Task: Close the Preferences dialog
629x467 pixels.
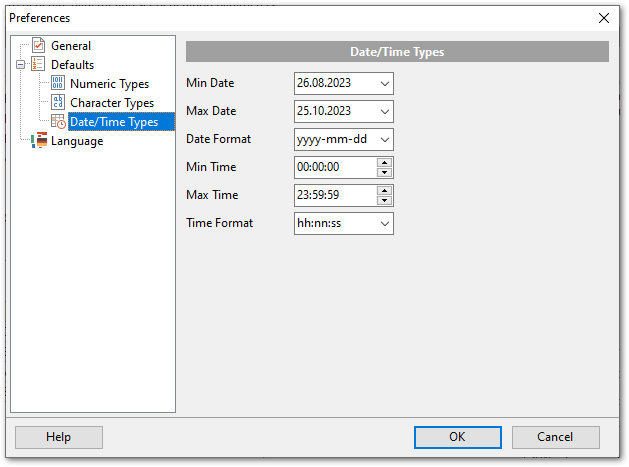Action: pyautogui.click(x=604, y=18)
